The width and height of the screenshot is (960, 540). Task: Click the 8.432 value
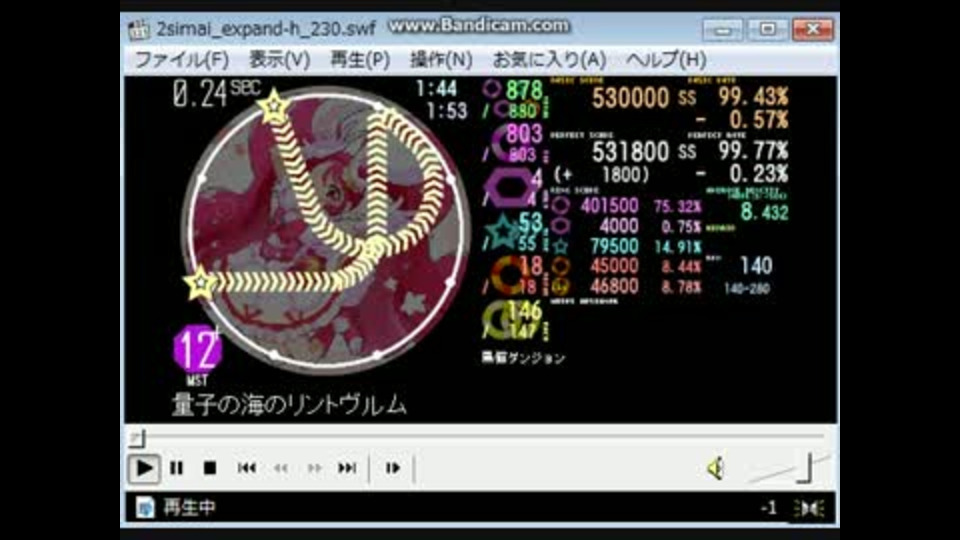coord(765,212)
